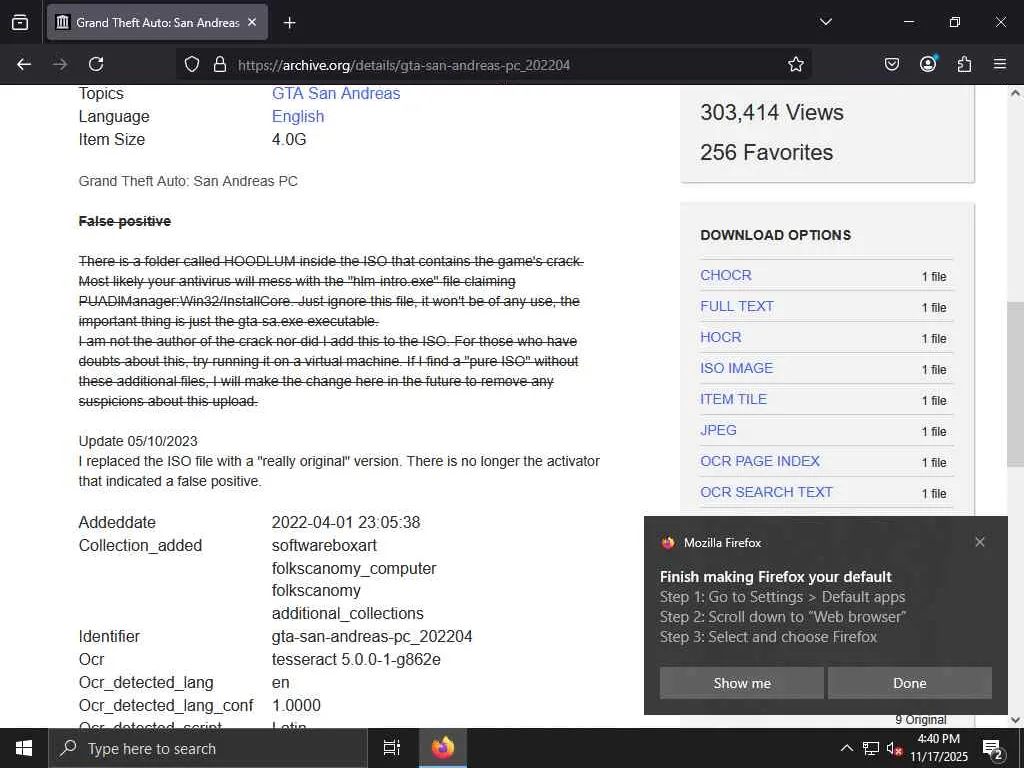Viewport: 1024px width, 768px height.
Task: Click the 256 Favorites text
Action: point(767,152)
